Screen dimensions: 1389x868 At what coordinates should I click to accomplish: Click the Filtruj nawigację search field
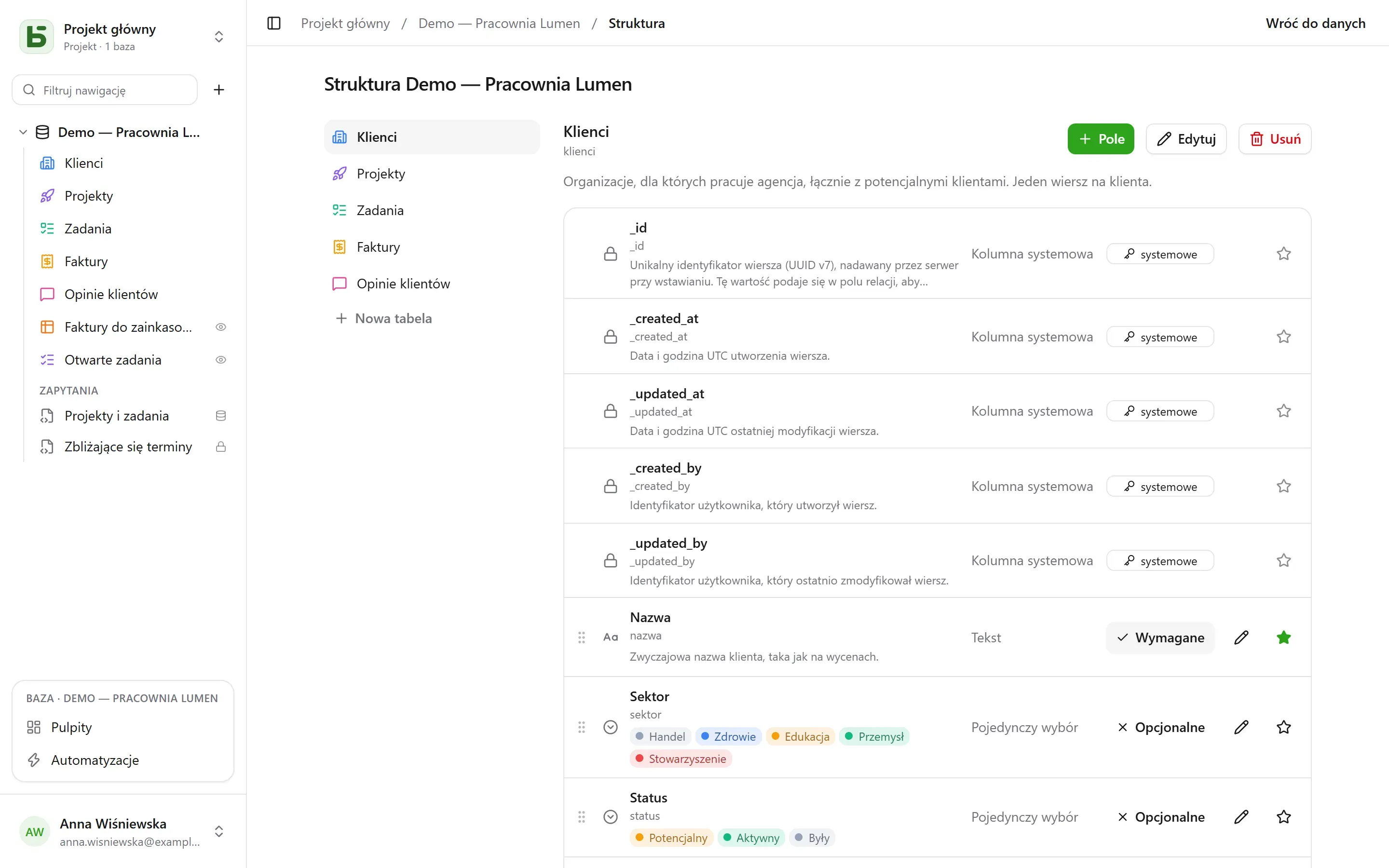(x=105, y=90)
